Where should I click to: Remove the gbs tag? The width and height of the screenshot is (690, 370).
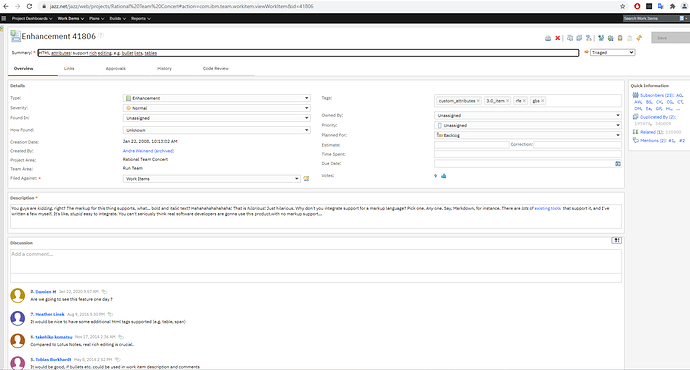[x=543, y=101]
